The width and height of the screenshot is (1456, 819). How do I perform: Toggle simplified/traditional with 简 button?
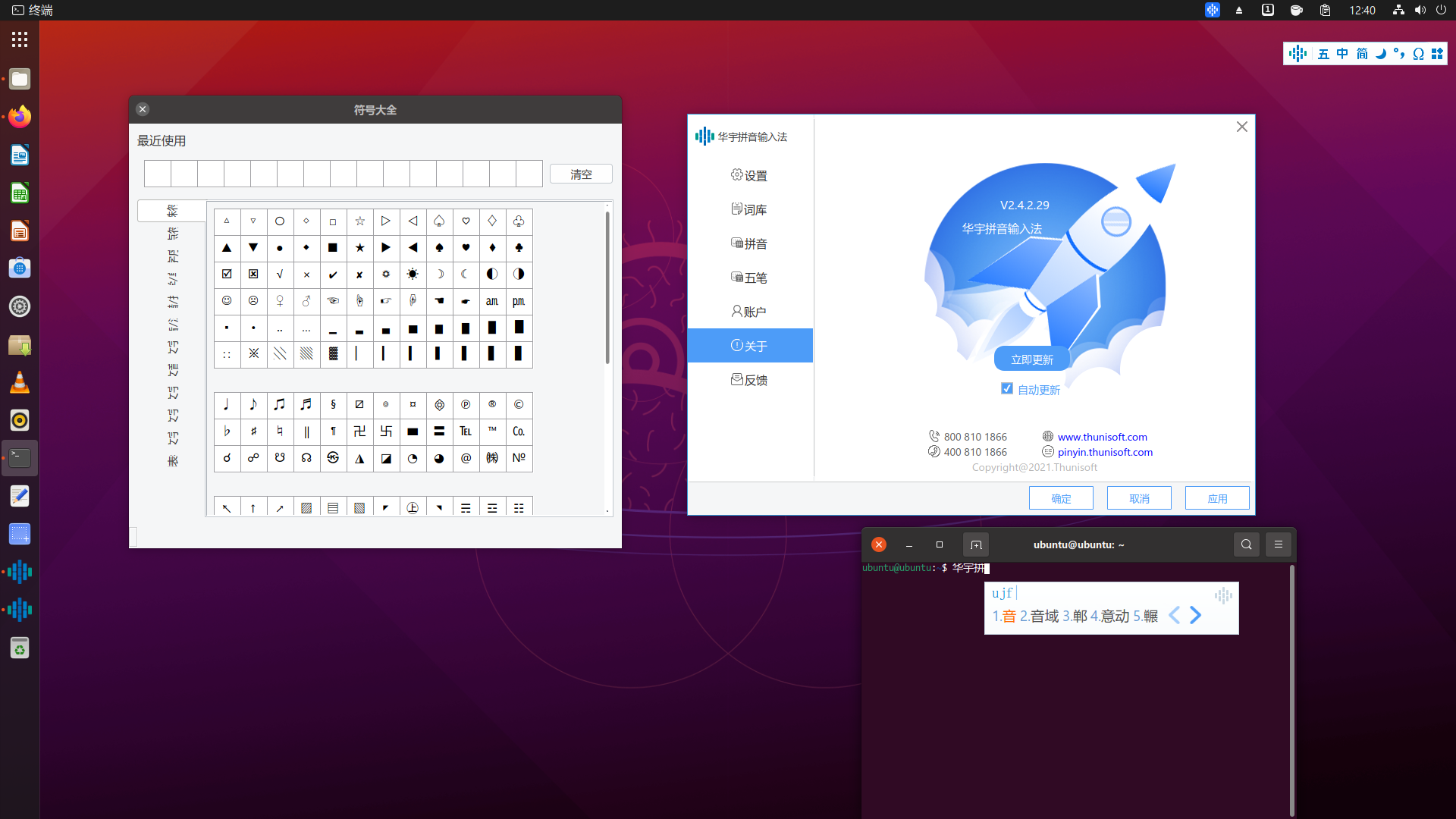[x=1362, y=54]
